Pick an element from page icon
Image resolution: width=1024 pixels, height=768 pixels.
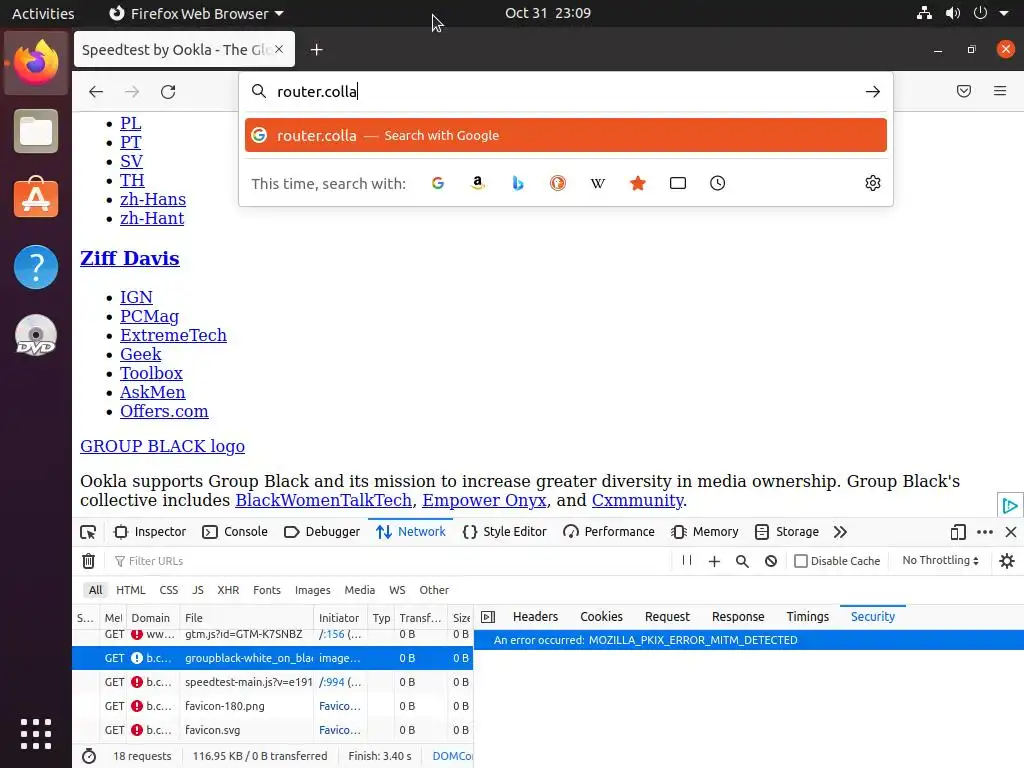[x=88, y=532]
